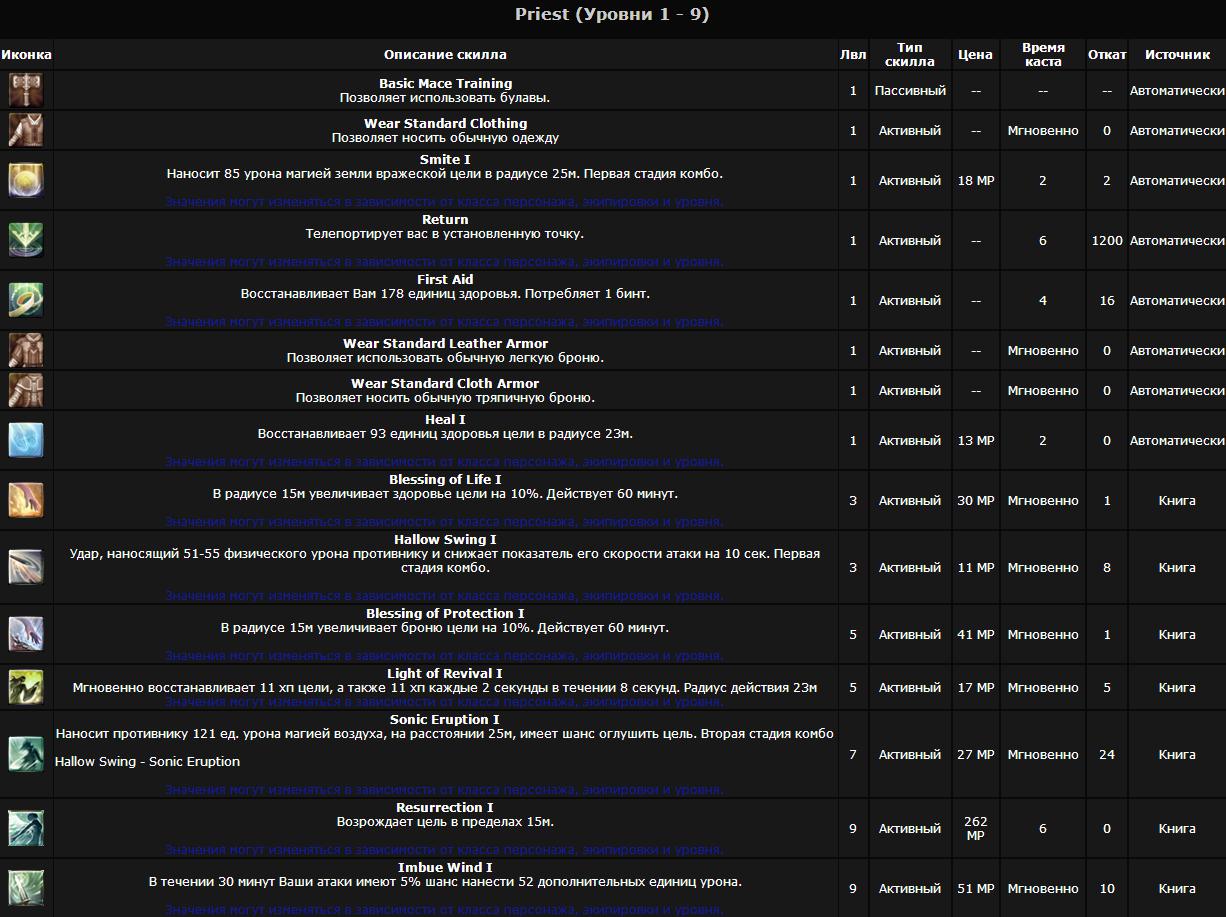
Task: Click the Sonic Eruption I skill icon
Action: 26,754
